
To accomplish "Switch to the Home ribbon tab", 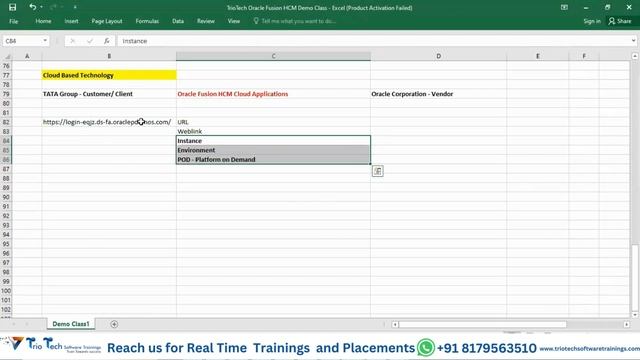I will click(43, 21).
